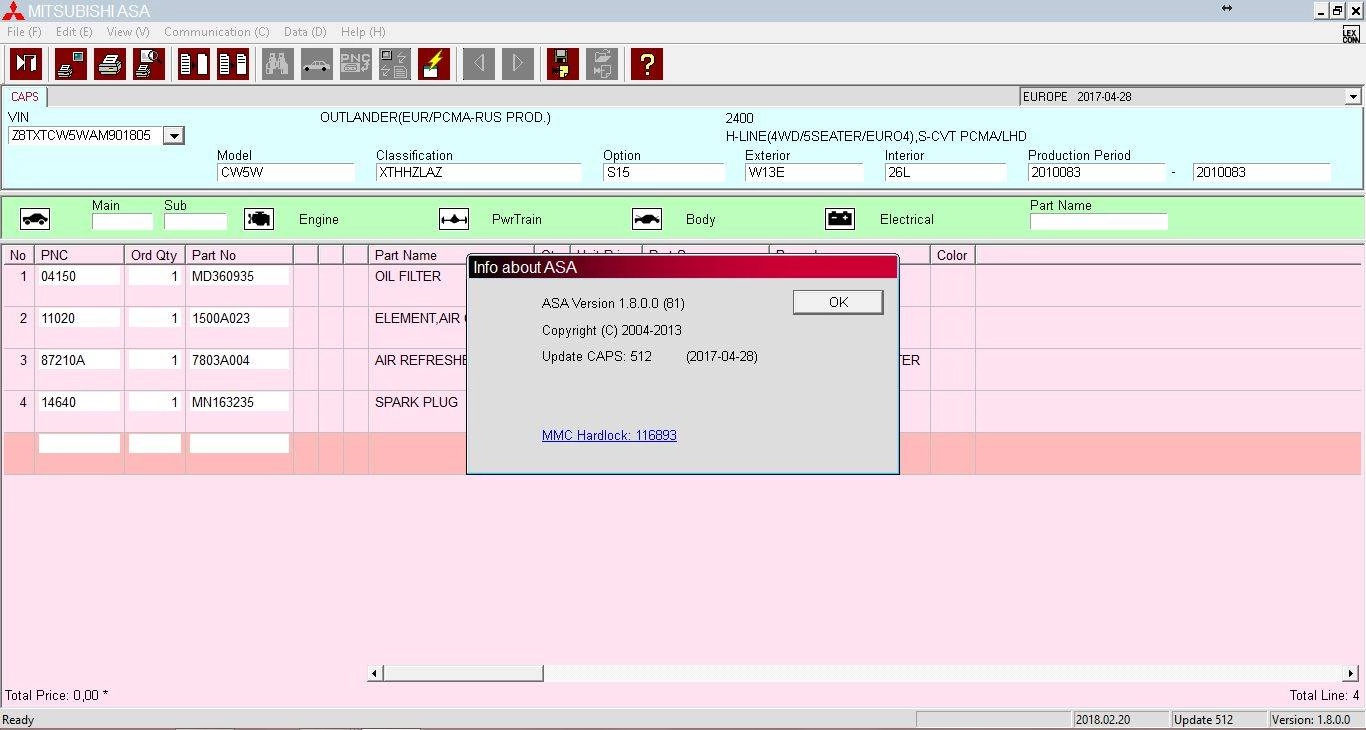Image resolution: width=1366 pixels, height=730 pixels.
Task: Click the printer toolbar icon
Action: click(x=110, y=64)
